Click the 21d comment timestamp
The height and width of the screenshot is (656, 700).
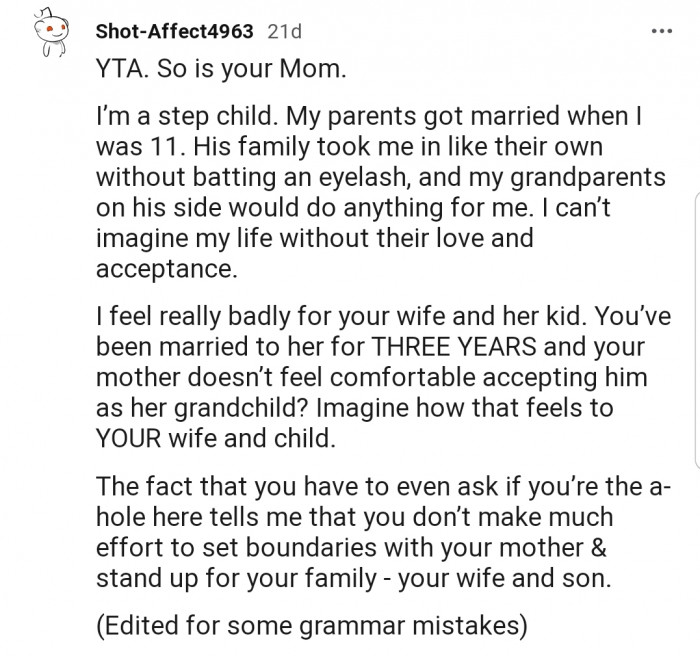(x=284, y=31)
